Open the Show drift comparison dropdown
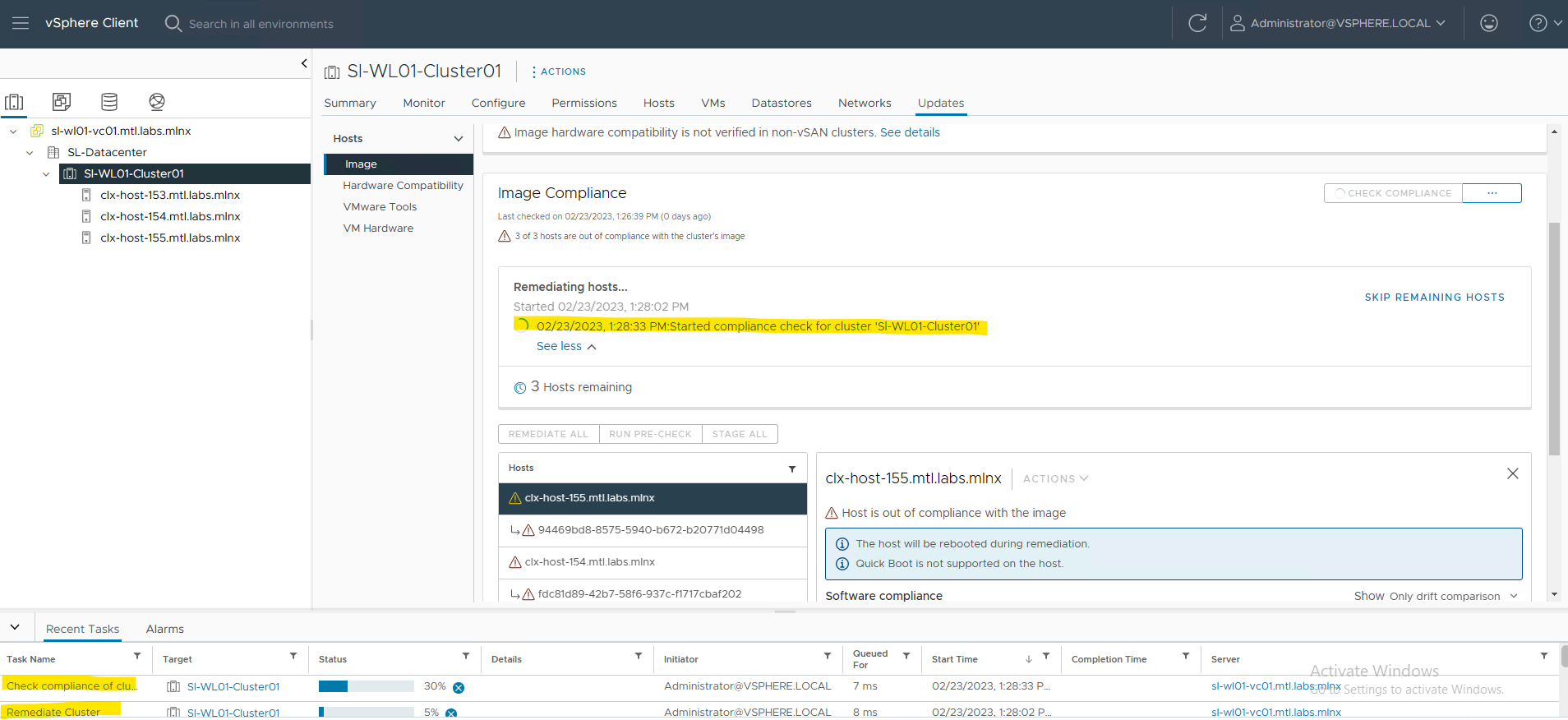1568x720 pixels. click(1453, 596)
